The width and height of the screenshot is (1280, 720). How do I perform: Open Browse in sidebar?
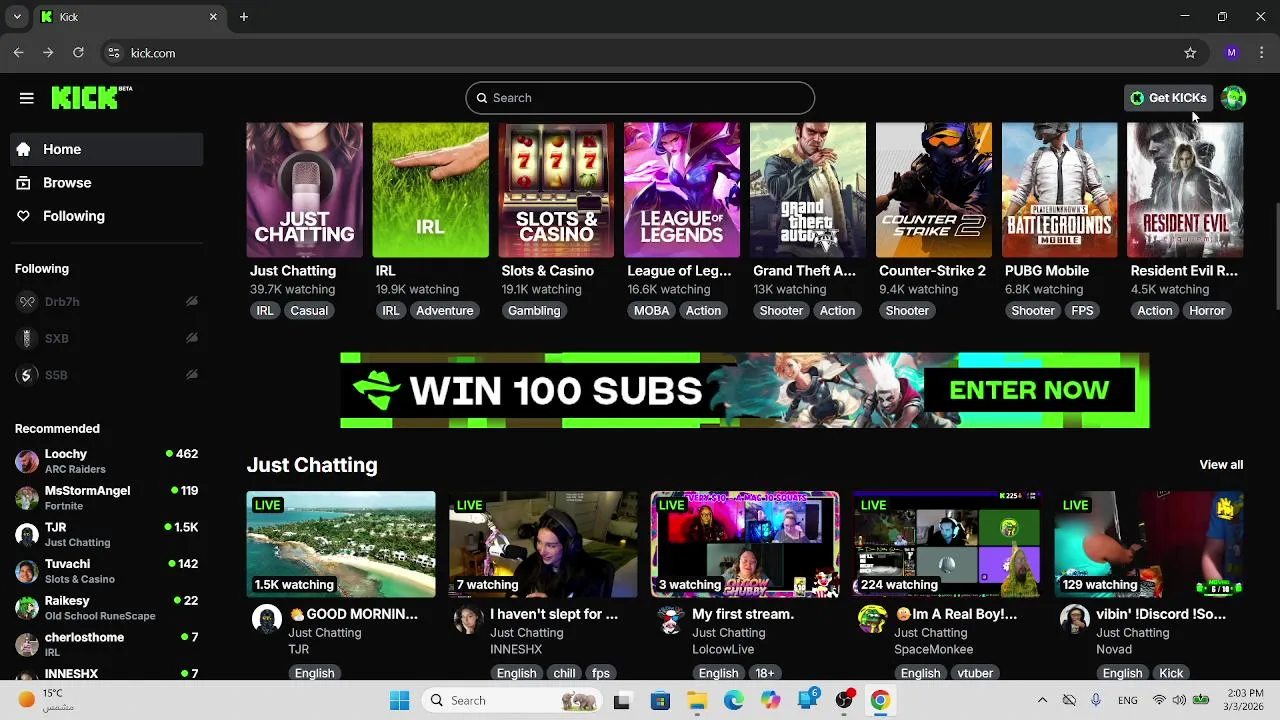(x=107, y=183)
